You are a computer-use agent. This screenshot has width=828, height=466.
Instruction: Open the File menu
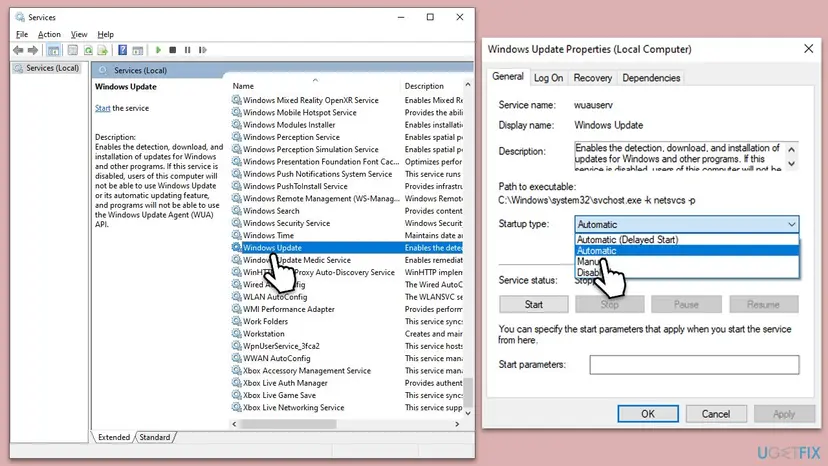tap(22, 34)
